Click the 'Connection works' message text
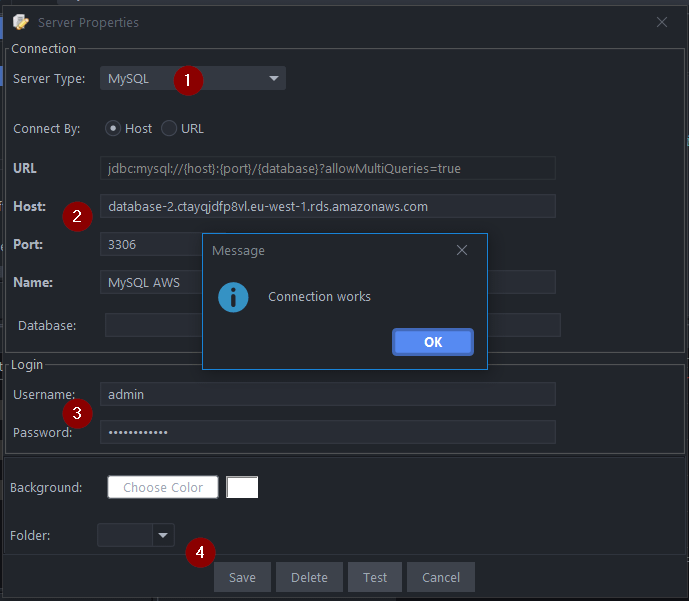The width and height of the screenshot is (689, 601). [x=319, y=297]
